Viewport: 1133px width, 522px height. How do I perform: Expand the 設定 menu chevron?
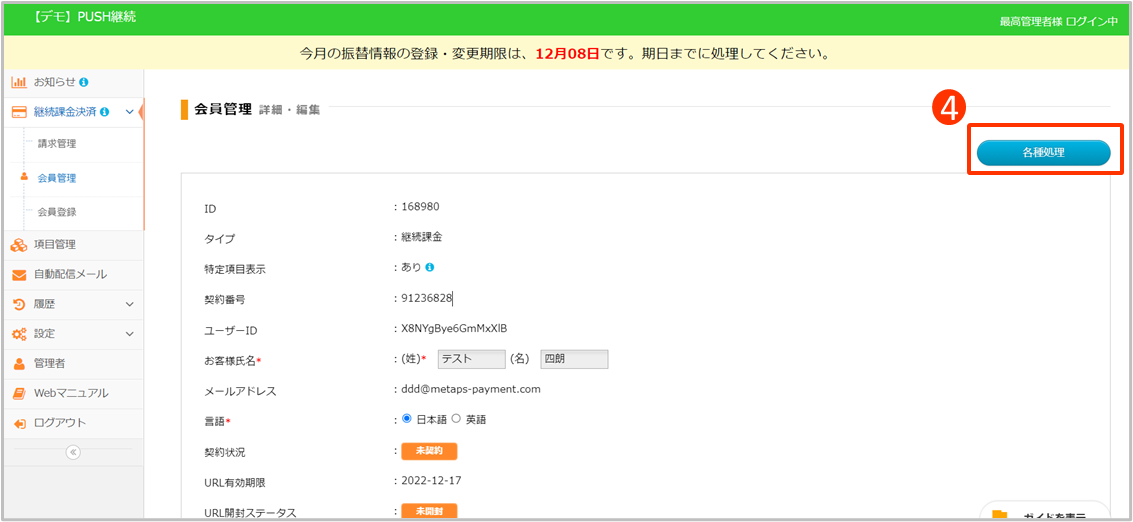coord(129,334)
